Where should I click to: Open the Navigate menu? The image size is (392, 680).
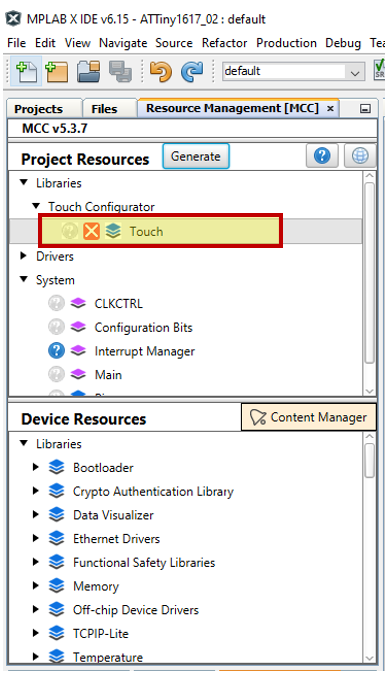point(123,43)
